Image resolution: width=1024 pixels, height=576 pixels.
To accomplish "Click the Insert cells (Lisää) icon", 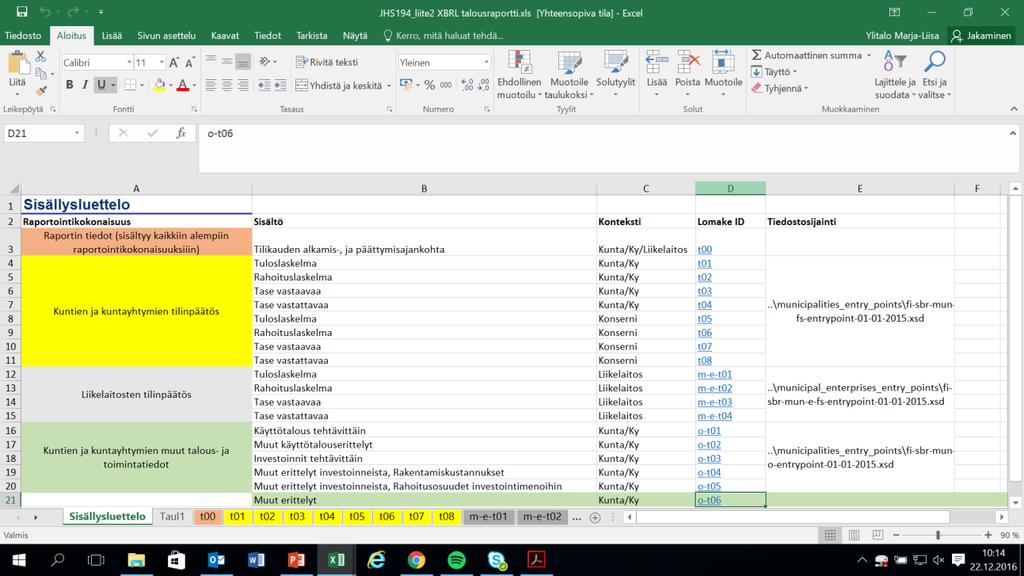I will 656,63.
